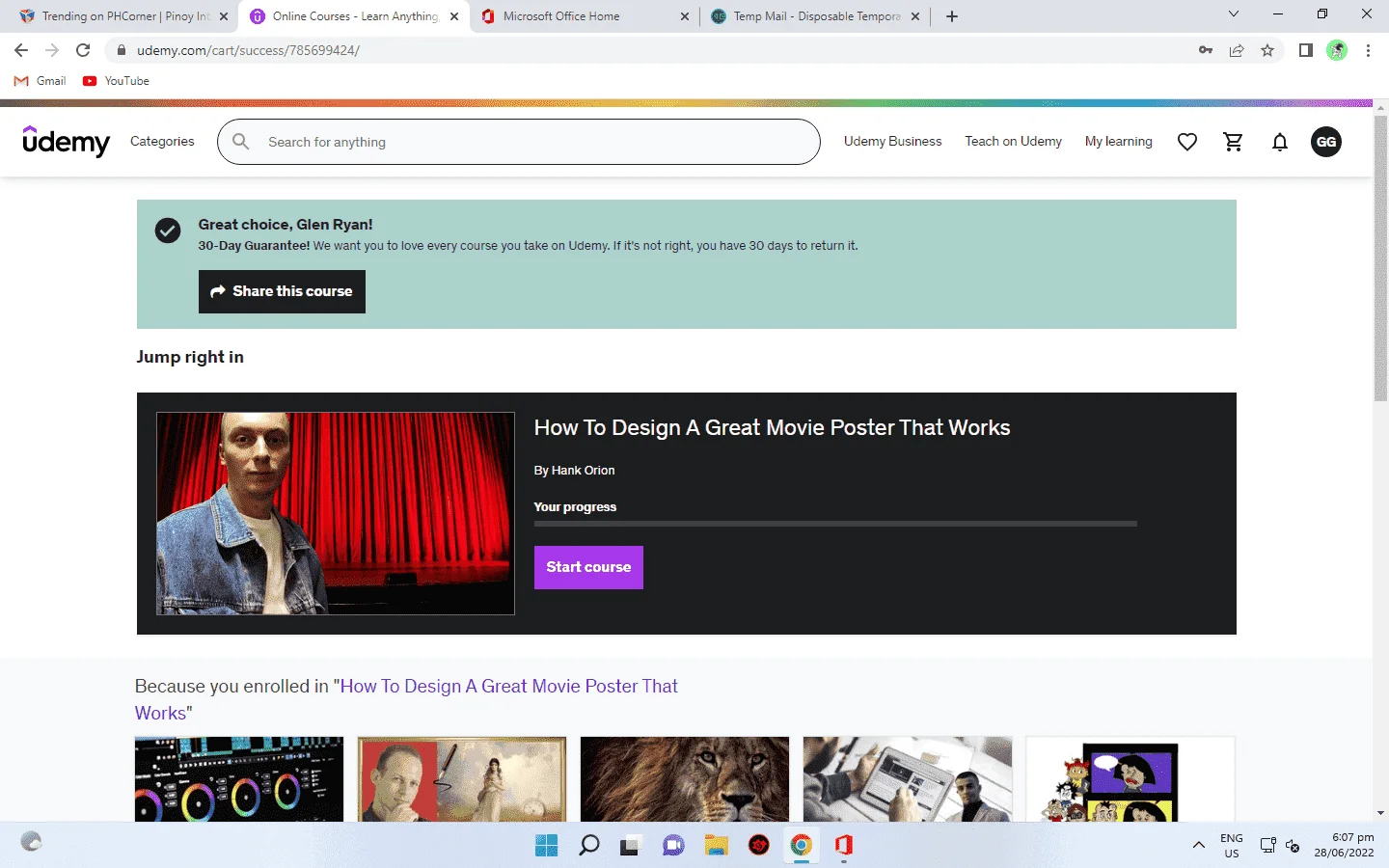The image size is (1389, 868).
Task: Open the Windows Start menu
Action: 547,846
